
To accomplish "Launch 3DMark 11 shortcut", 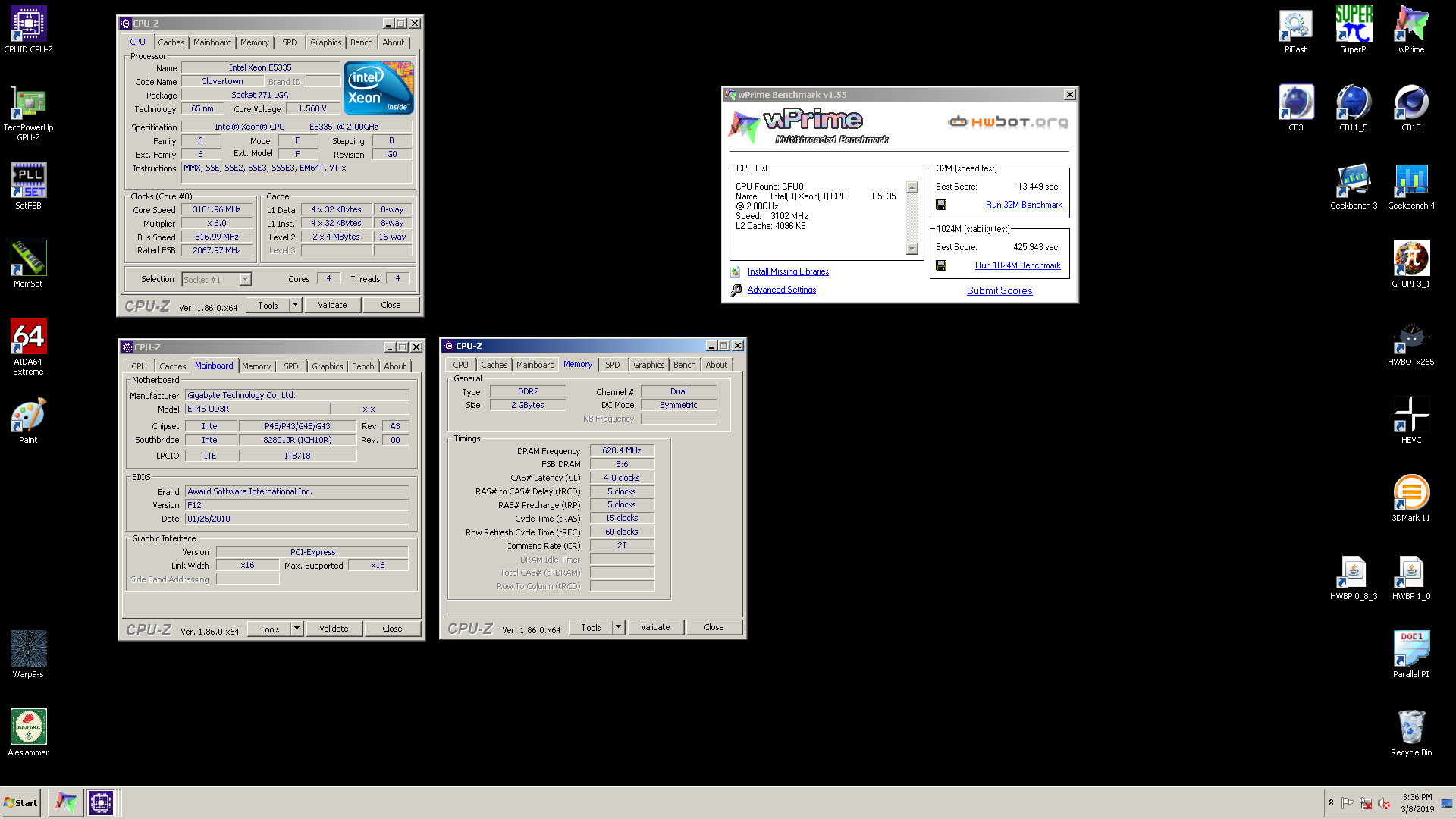I will (x=1411, y=499).
